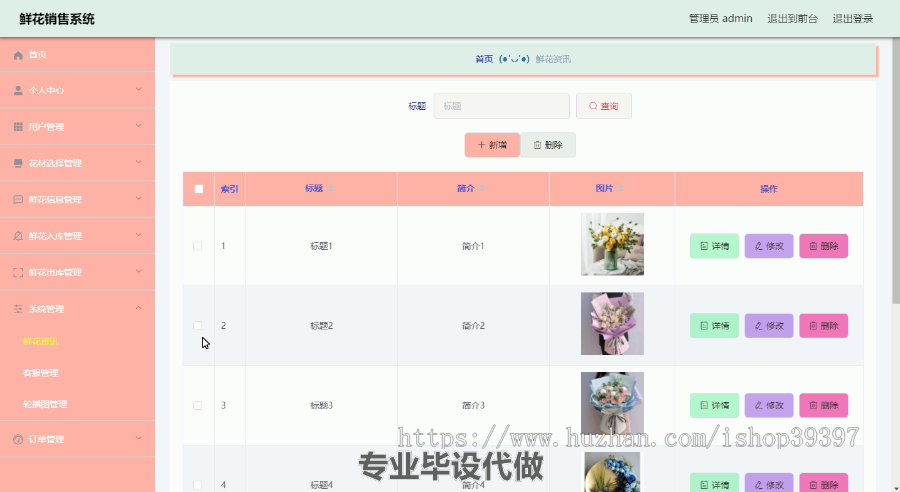Expand 订单管理 menu chevron
900x492 pixels.
[138, 438]
